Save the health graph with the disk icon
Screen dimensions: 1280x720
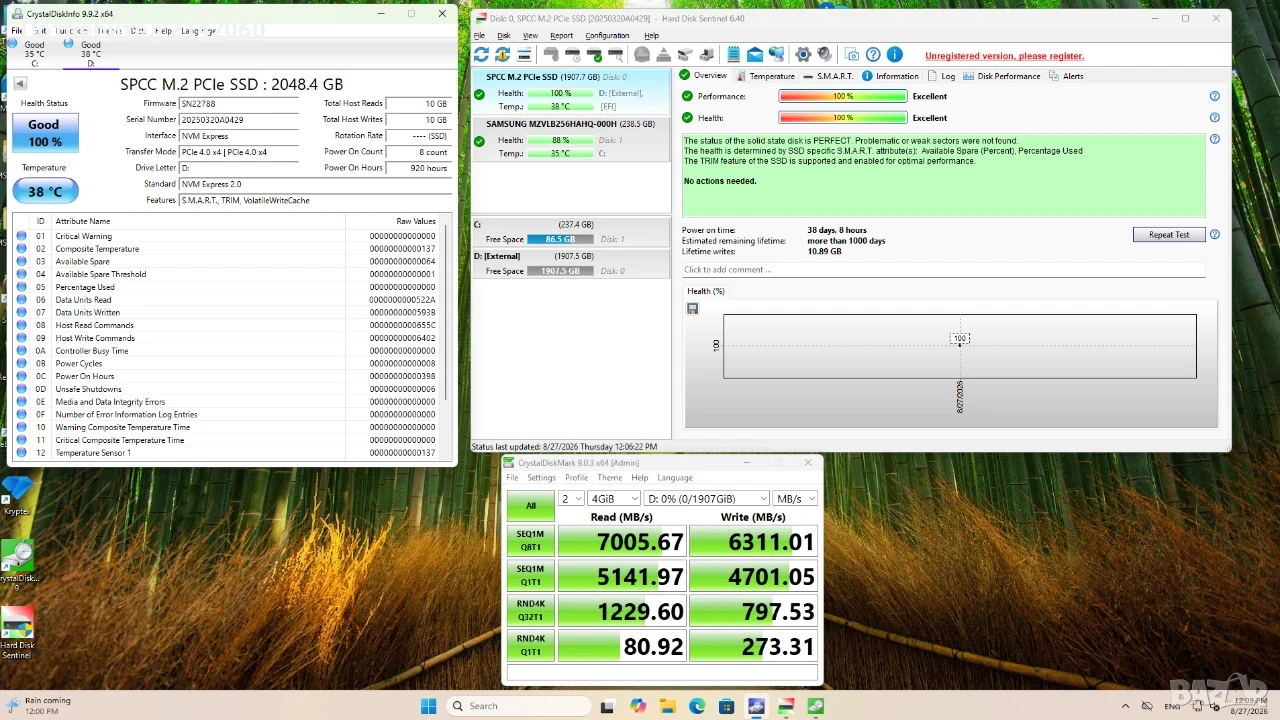click(x=693, y=309)
